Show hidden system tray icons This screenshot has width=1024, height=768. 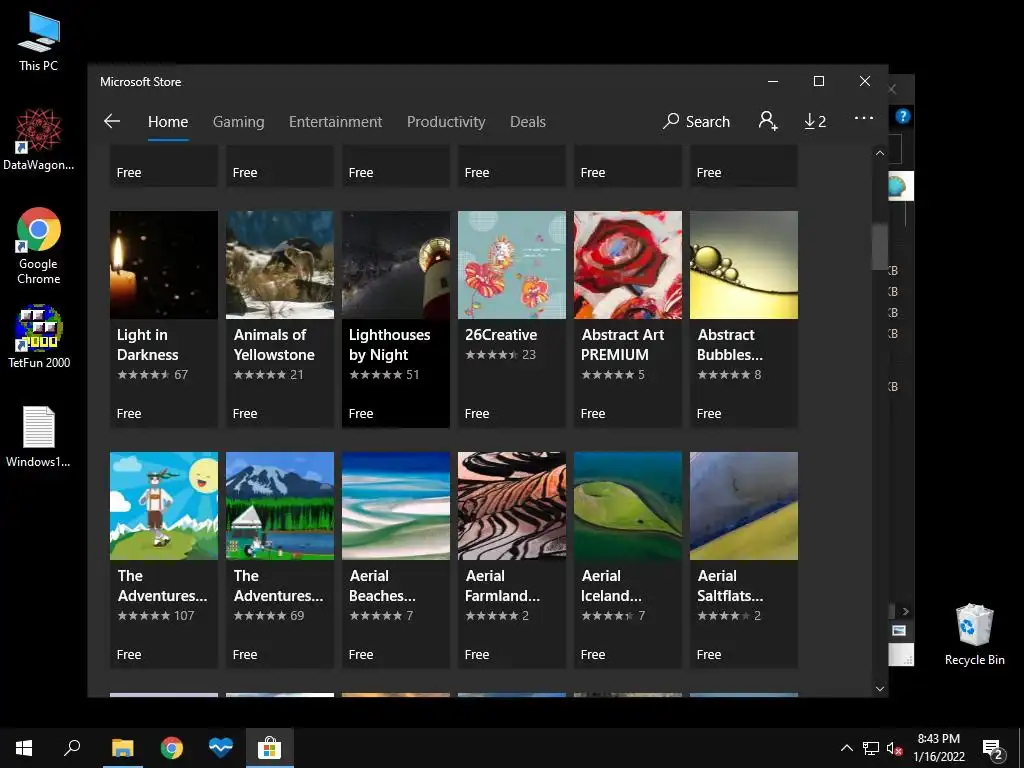846,748
